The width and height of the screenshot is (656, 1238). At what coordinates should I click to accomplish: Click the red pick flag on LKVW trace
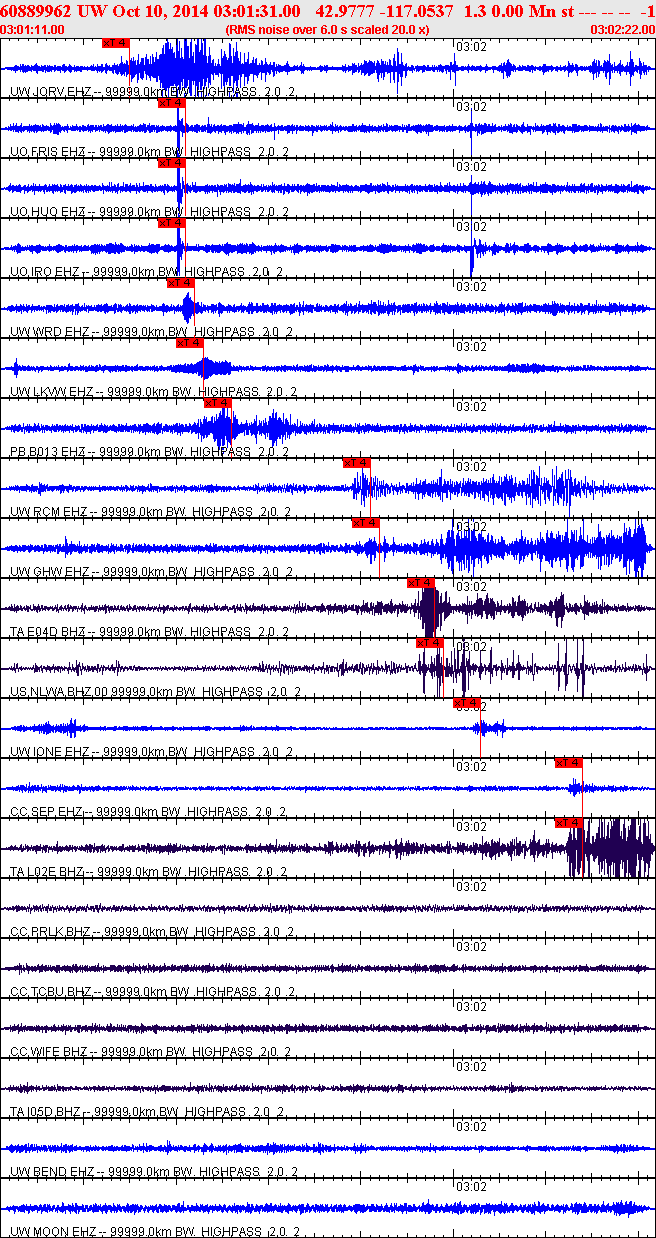pyautogui.click(x=189, y=343)
